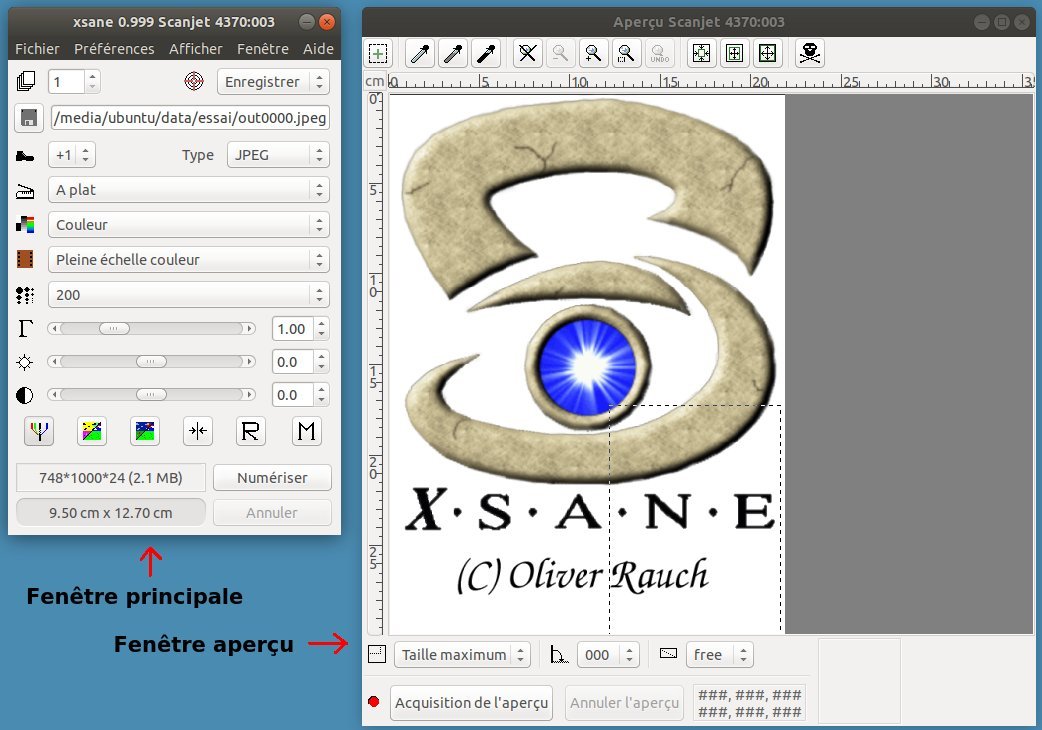This screenshot has width=1042, height=730.
Task: Click the 748*1000*24 (2.1 MB) info box
Action: pos(111,478)
